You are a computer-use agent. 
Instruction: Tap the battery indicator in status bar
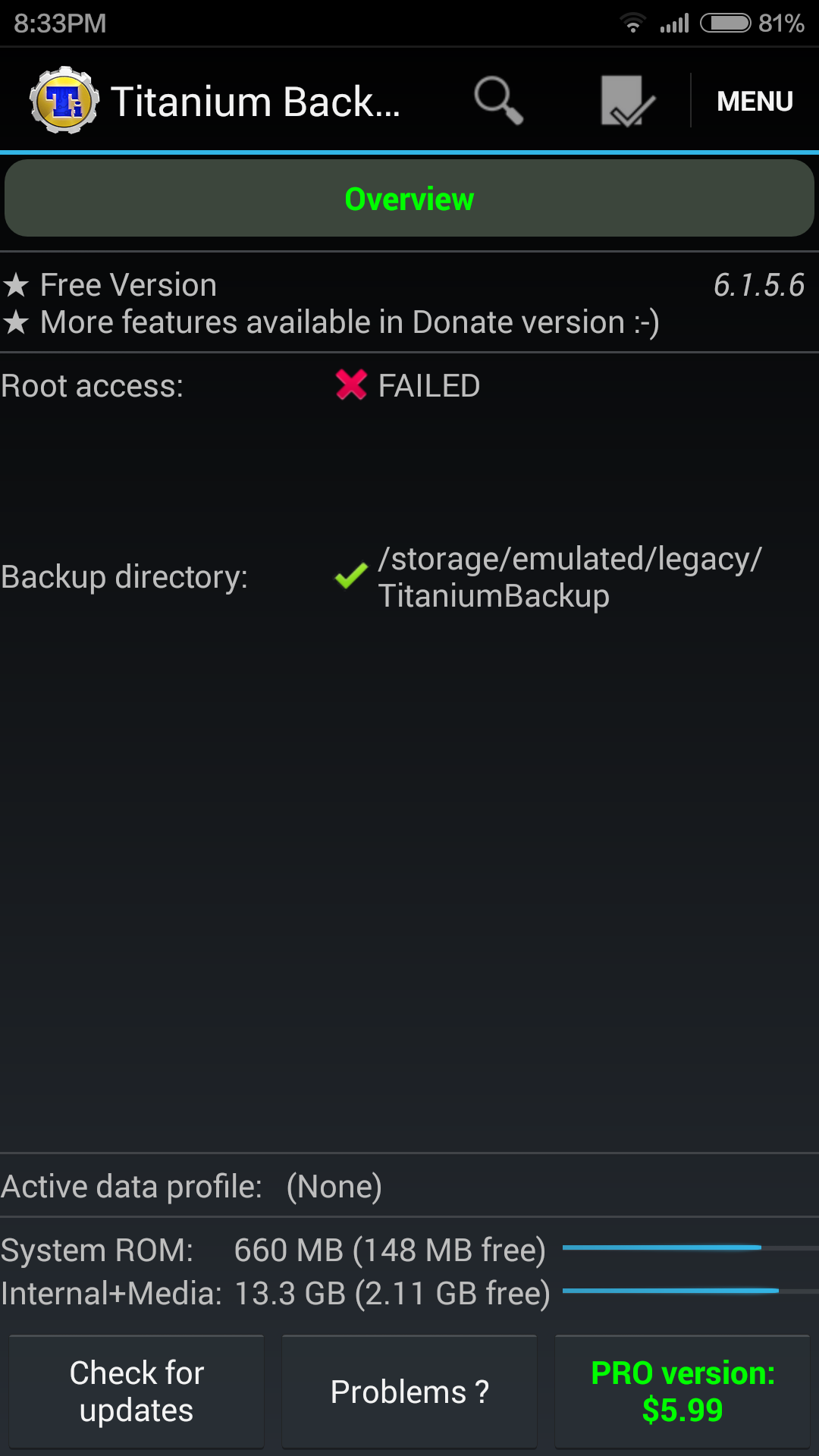[726, 24]
